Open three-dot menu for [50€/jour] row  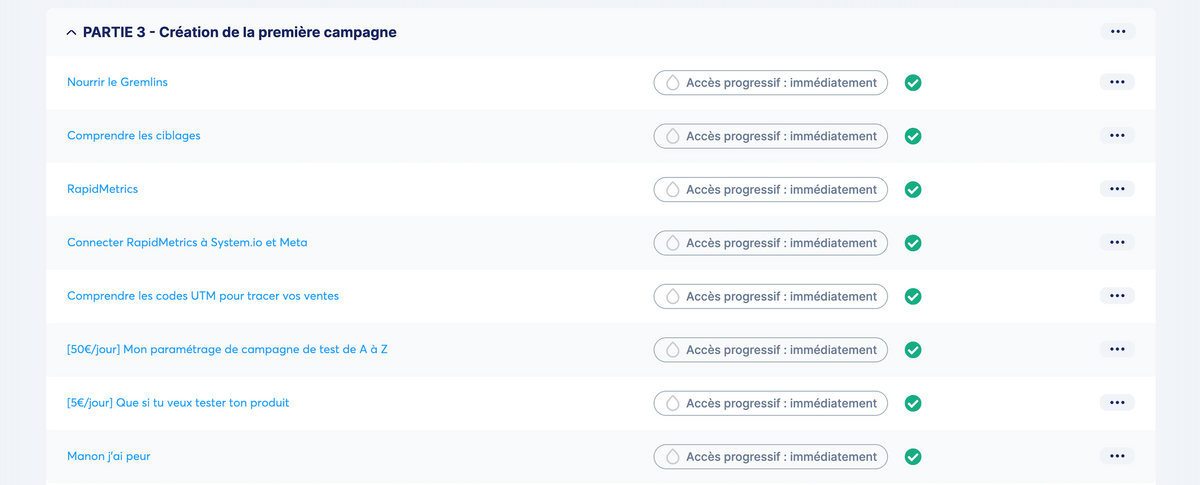(x=1117, y=349)
